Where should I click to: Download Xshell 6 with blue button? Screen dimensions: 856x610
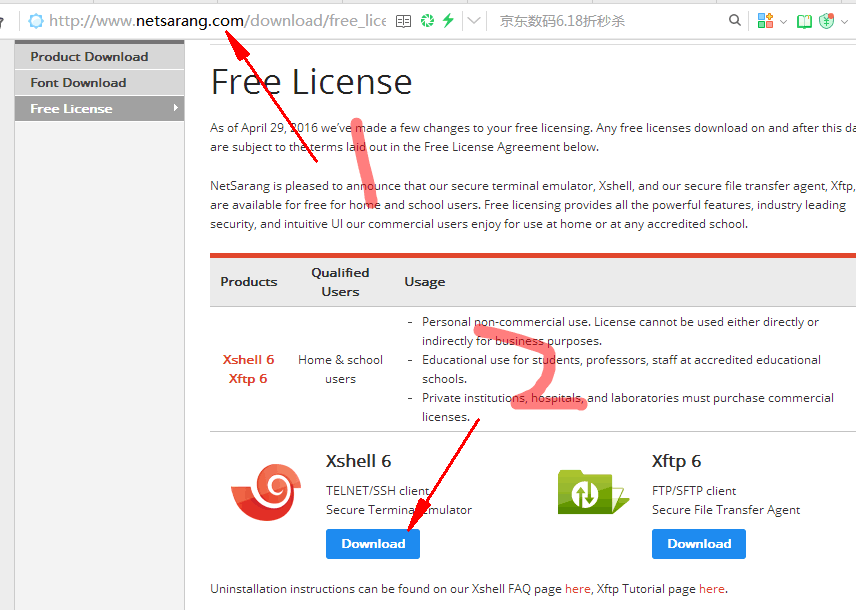(x=373, y=544)
